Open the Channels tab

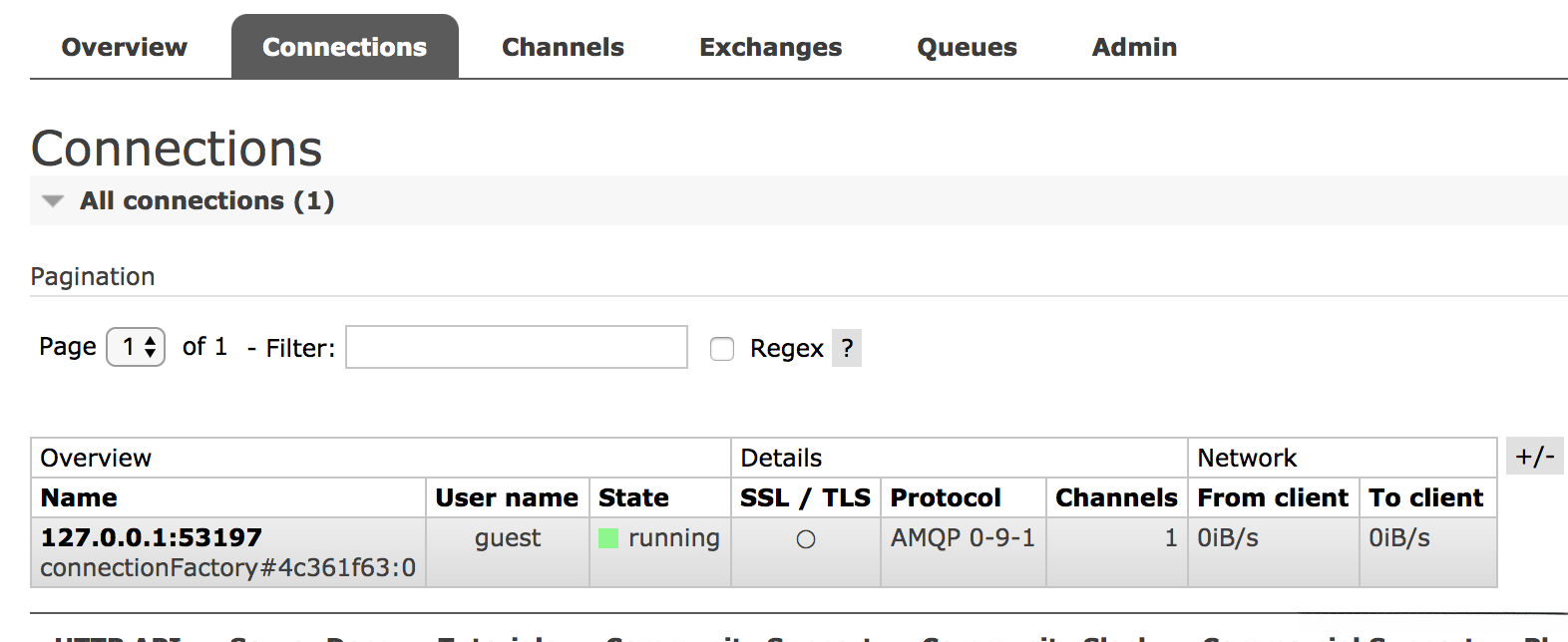pyautogui.click(x=563, y=47)
